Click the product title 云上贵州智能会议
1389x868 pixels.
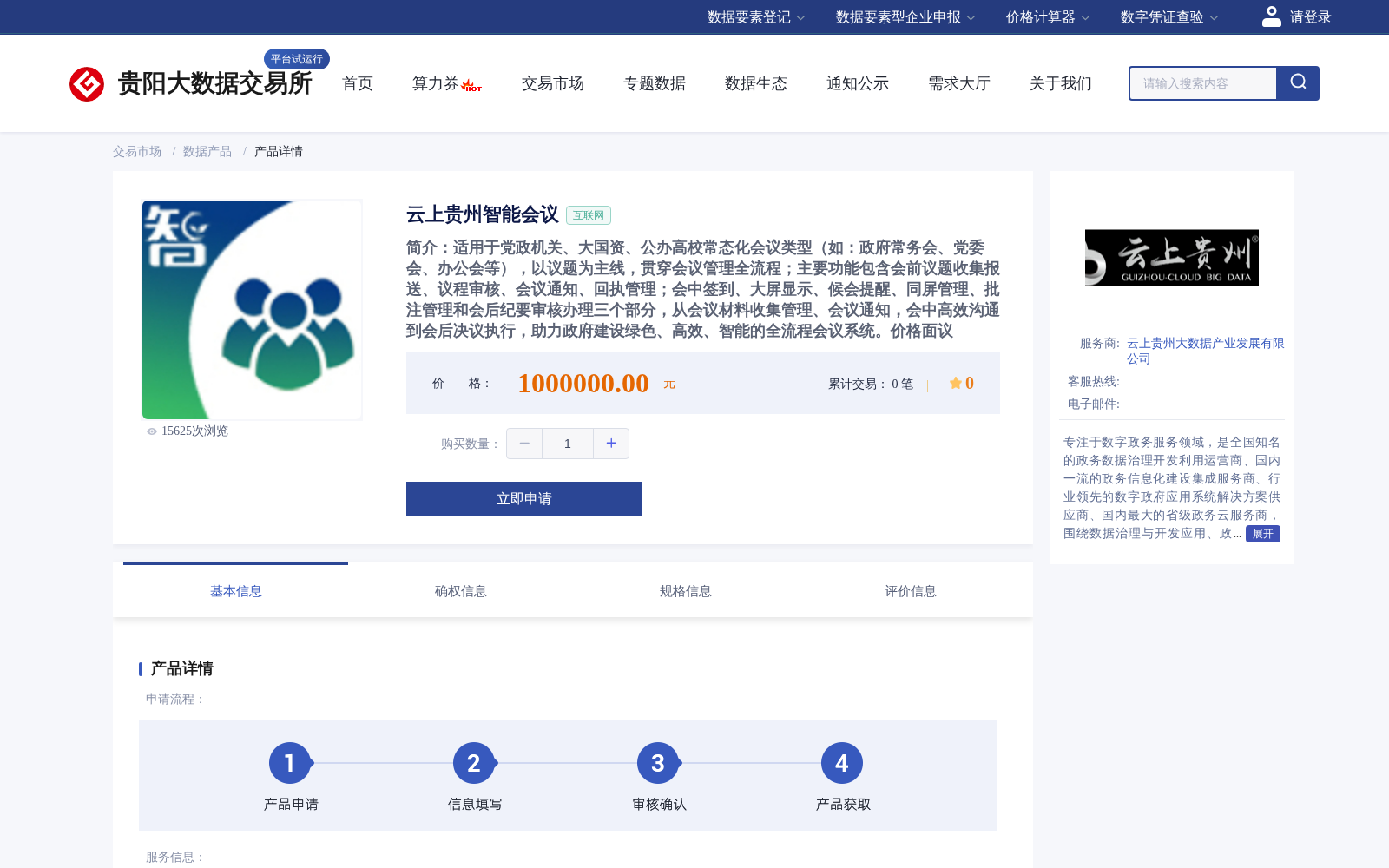point(483,214)
